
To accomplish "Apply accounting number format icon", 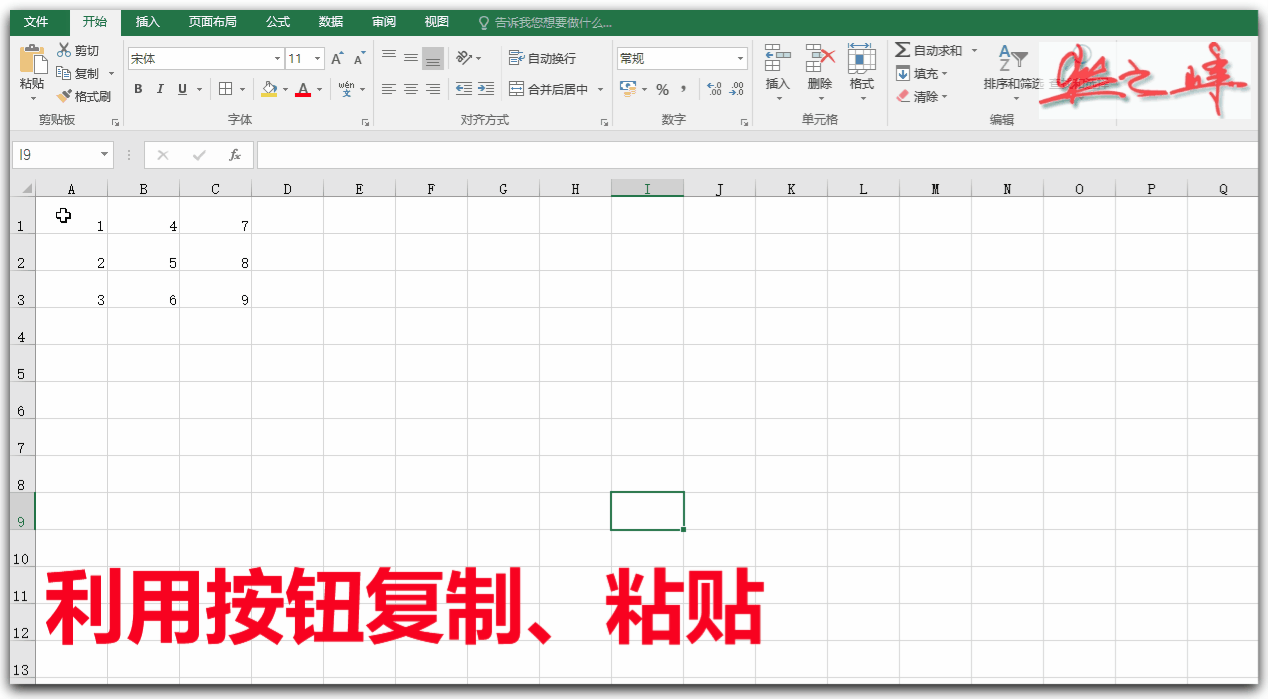I will (628, 89).
